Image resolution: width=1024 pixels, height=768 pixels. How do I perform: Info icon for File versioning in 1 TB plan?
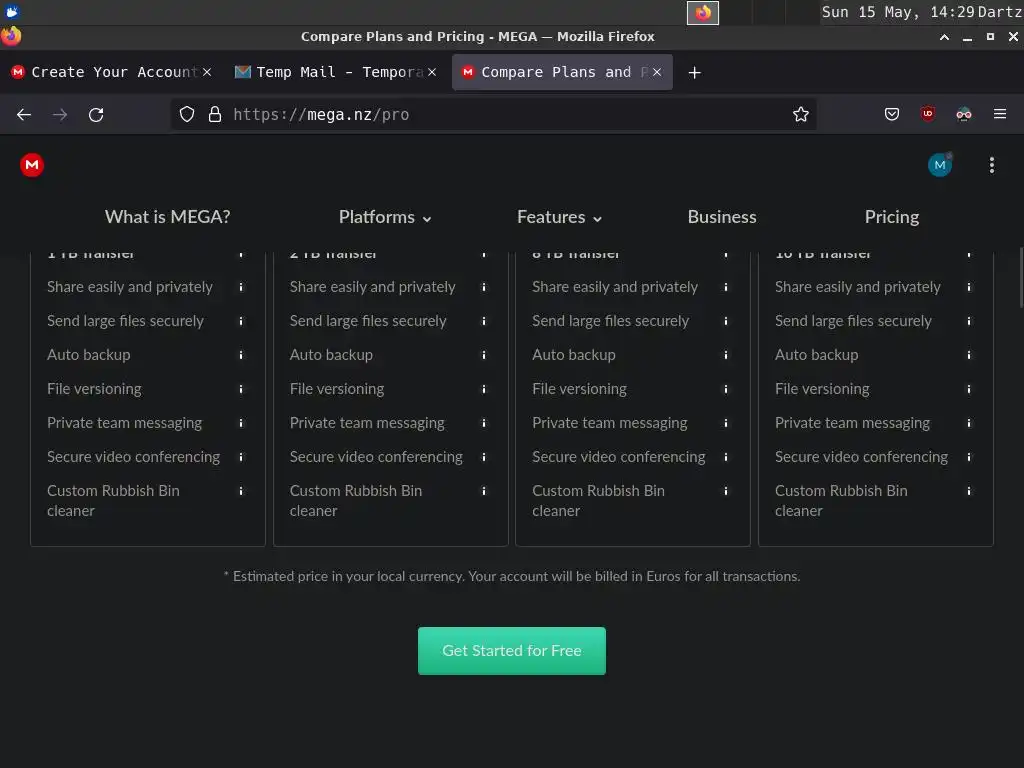(241, 389)
